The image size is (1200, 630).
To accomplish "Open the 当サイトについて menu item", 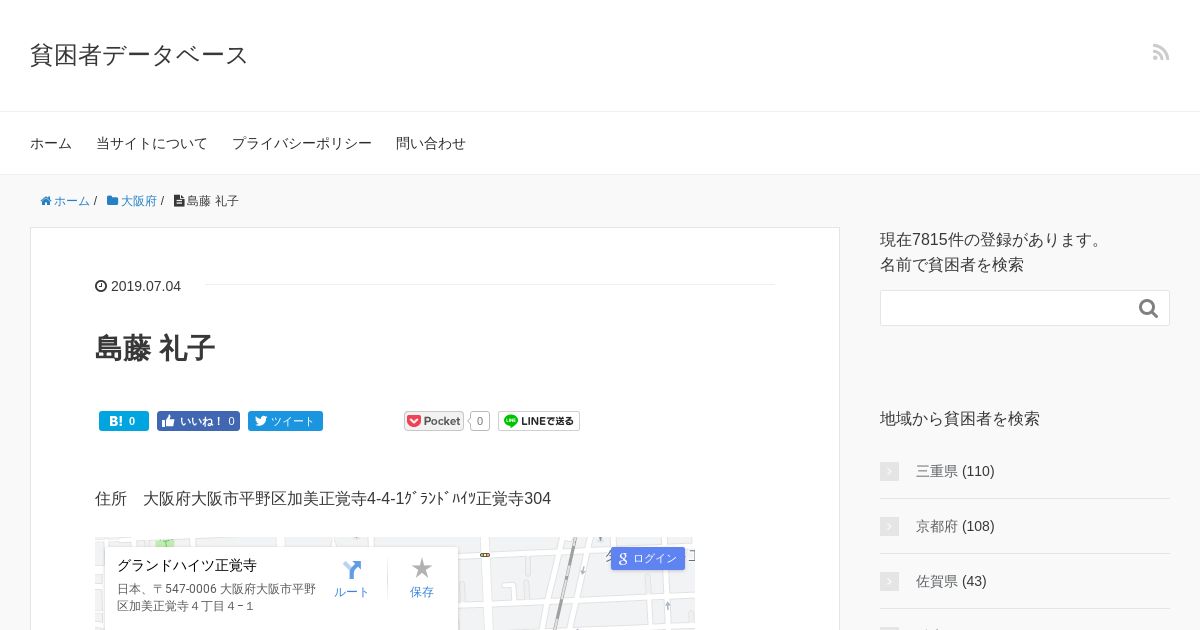I will (x=152, y=143).
